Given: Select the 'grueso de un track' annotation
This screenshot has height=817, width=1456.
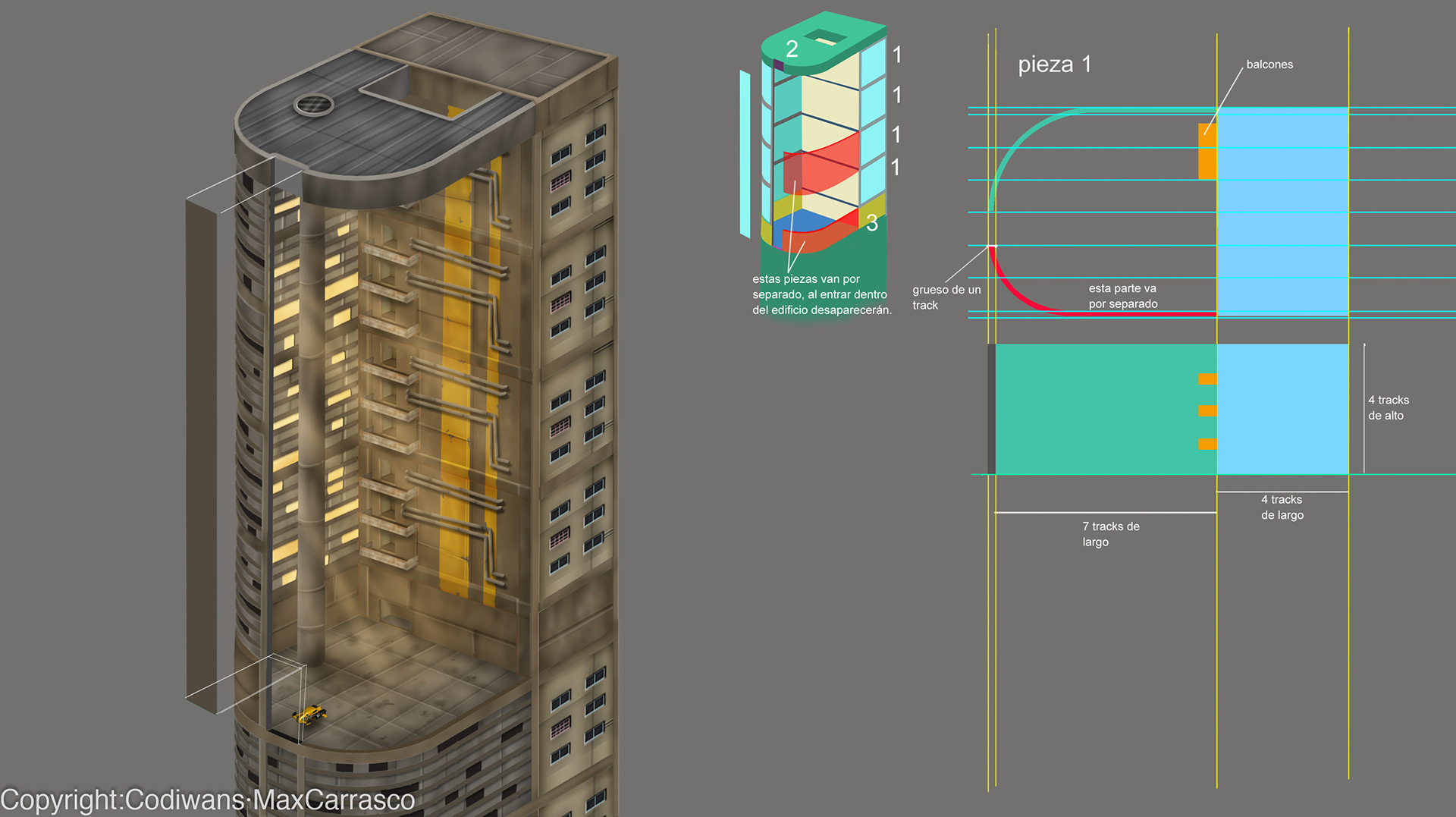Looking at the screenshot, I should click(x=946, y=297).
